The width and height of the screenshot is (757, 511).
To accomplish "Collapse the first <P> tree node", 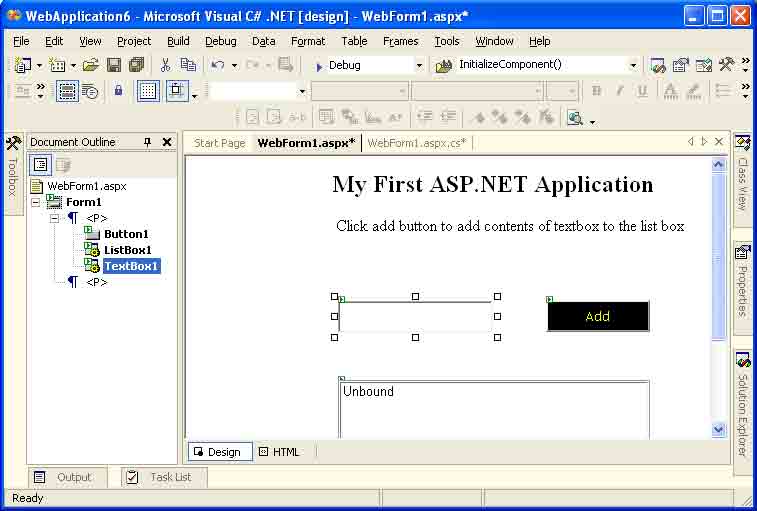I will click(55, 218).
